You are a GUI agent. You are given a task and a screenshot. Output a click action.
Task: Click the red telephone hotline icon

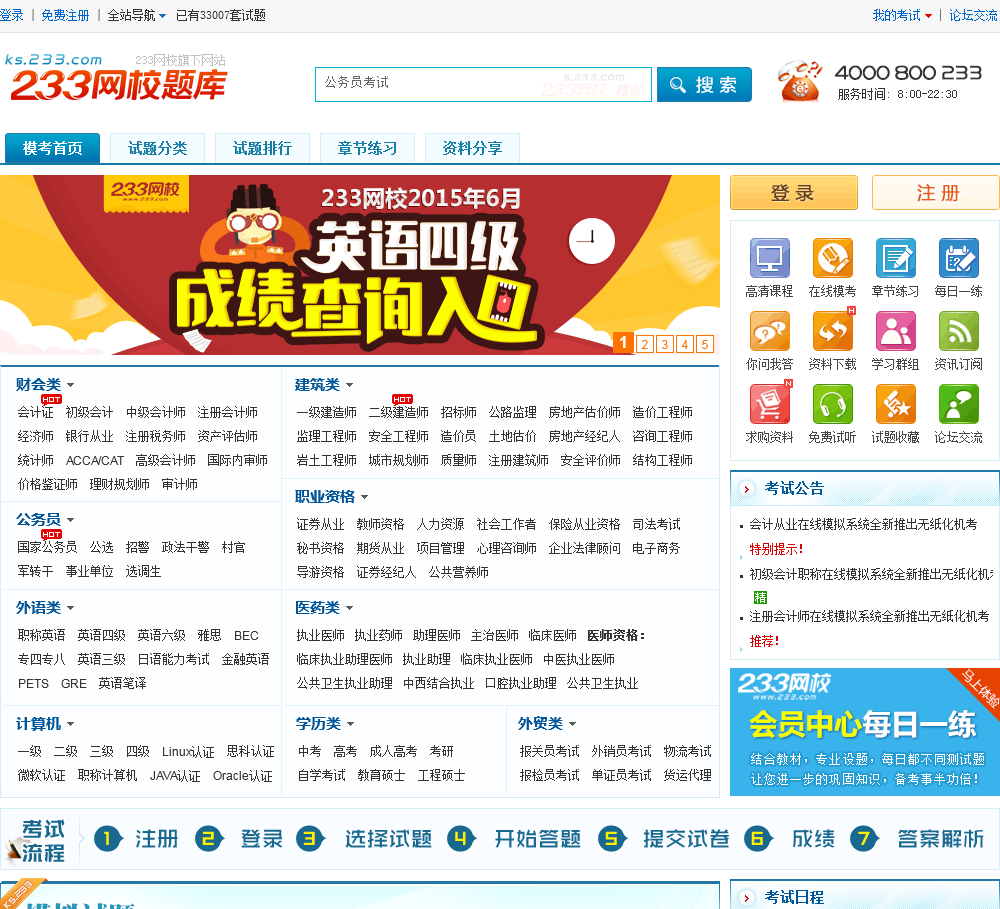(x=799, y=82)
